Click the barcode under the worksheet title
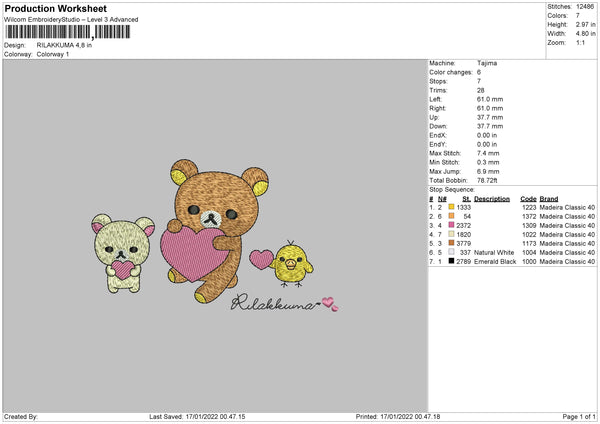The height and width of the screenshot is (424, 600). (x=68, y=32)
